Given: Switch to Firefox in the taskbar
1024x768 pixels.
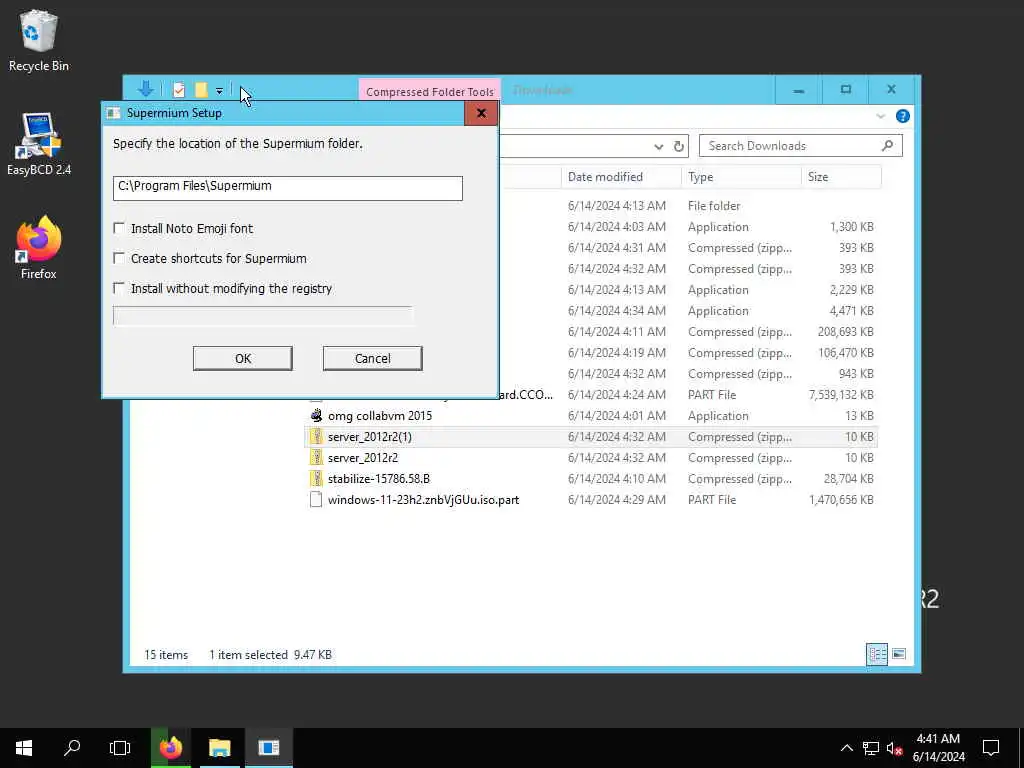Looking at the screenshot, I should pyautogui.click(x=171, y=748).
